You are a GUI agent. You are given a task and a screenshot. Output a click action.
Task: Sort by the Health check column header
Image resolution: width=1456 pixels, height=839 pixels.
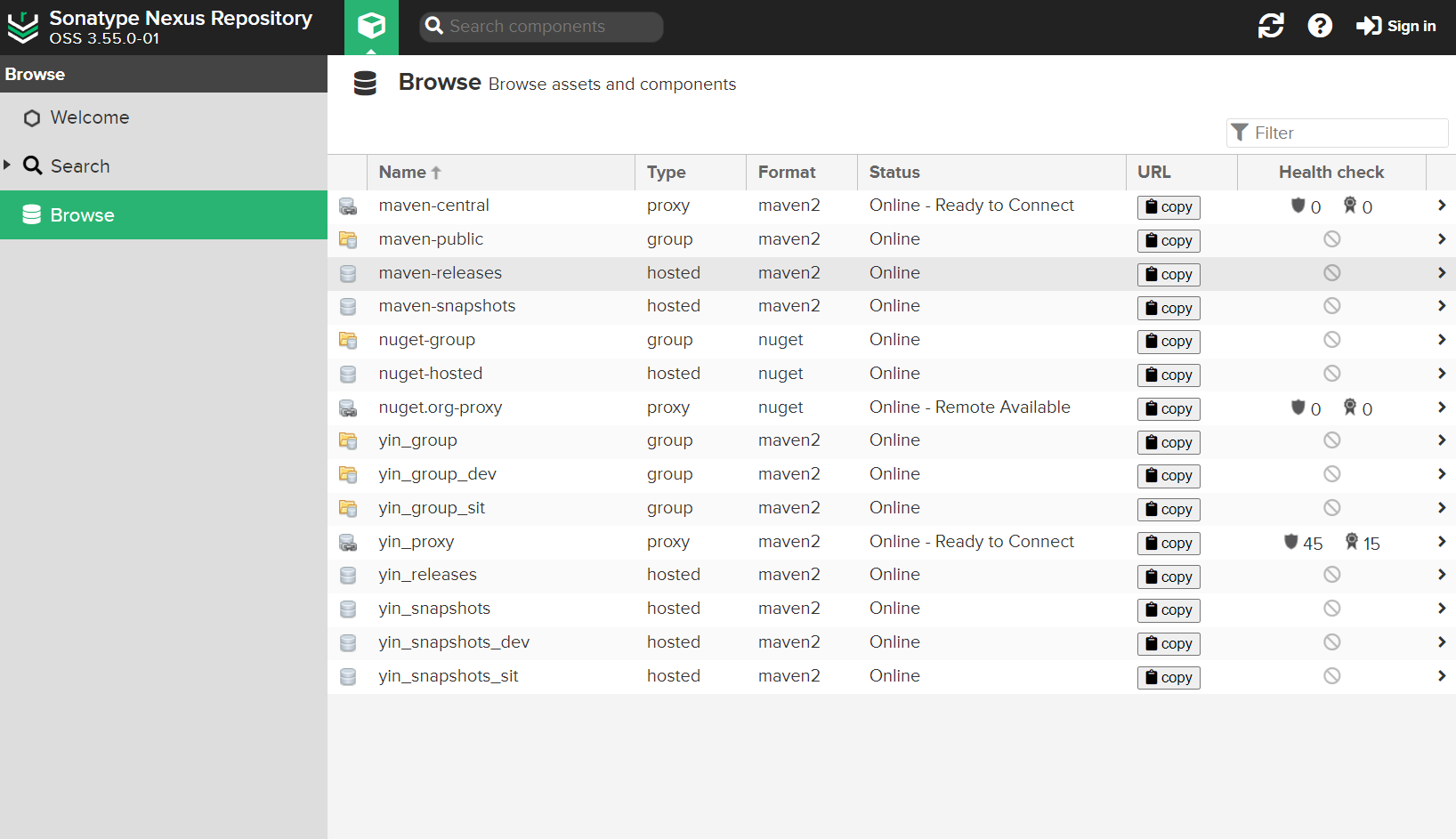pos(1331,173)
